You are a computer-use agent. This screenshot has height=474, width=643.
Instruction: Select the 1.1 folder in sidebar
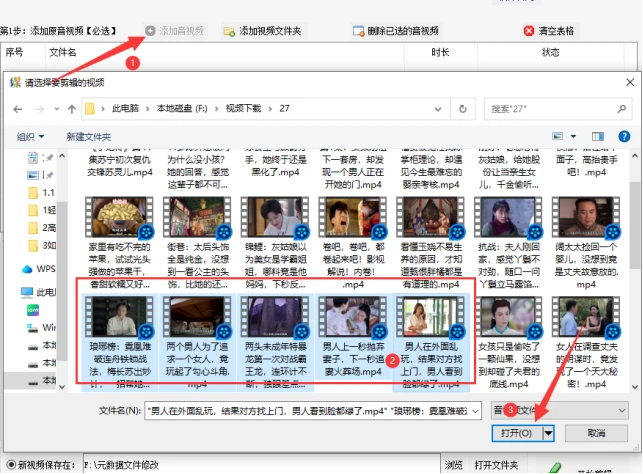point(41,193)
